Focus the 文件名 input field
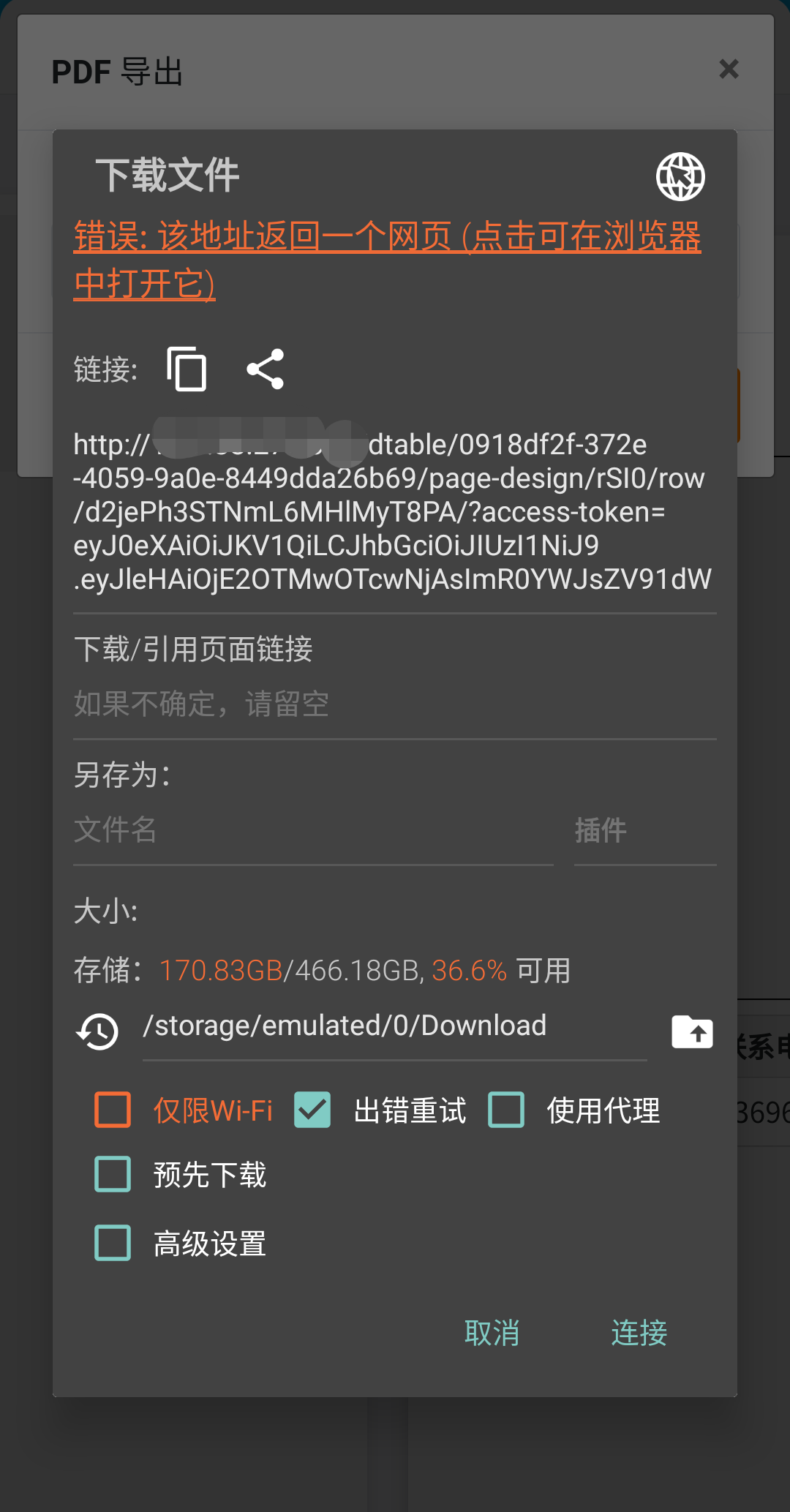The height and width of the screenshot is (1512, 790). (313, 831)
